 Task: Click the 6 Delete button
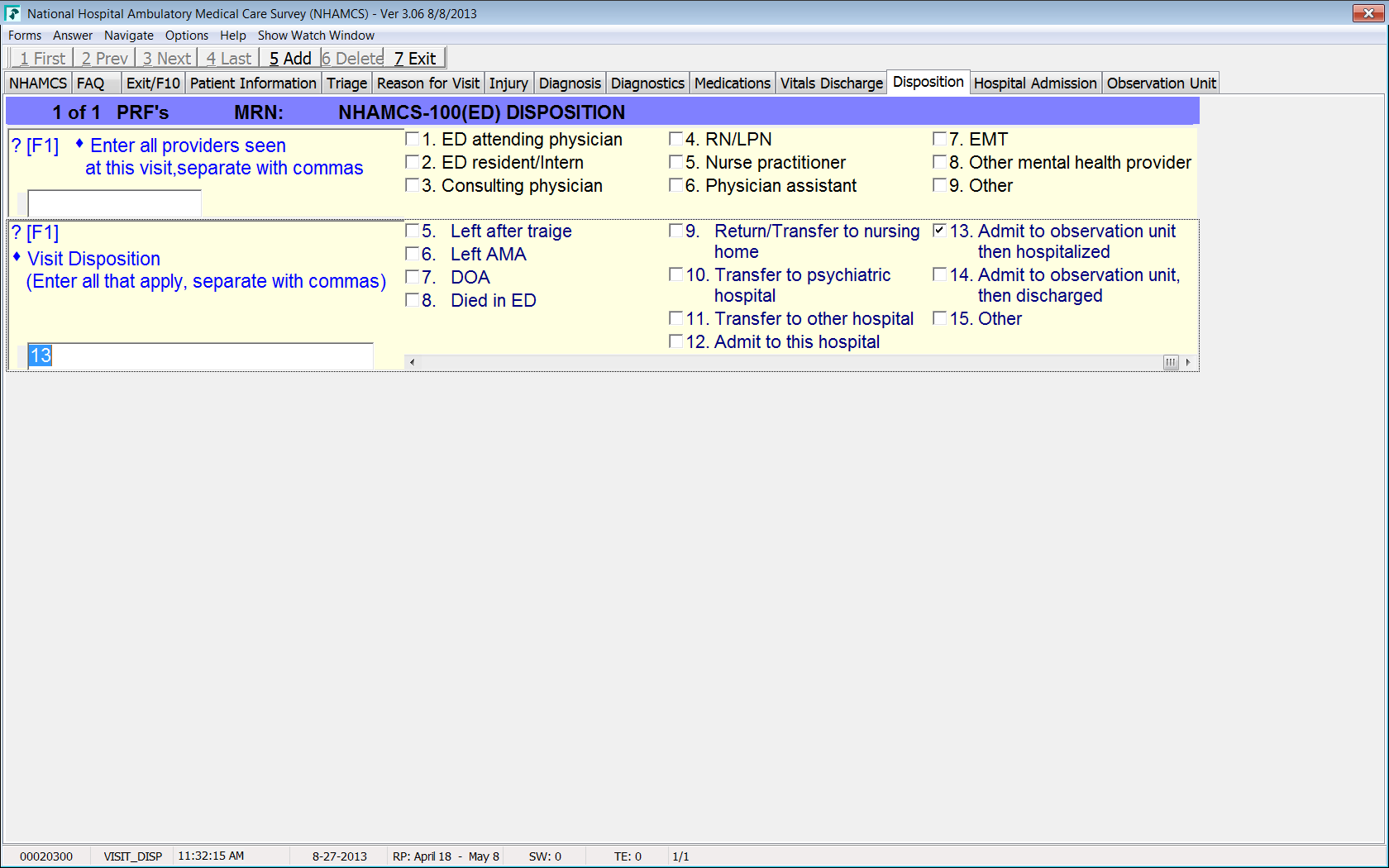pyautogui.click(x=352, y=58)
